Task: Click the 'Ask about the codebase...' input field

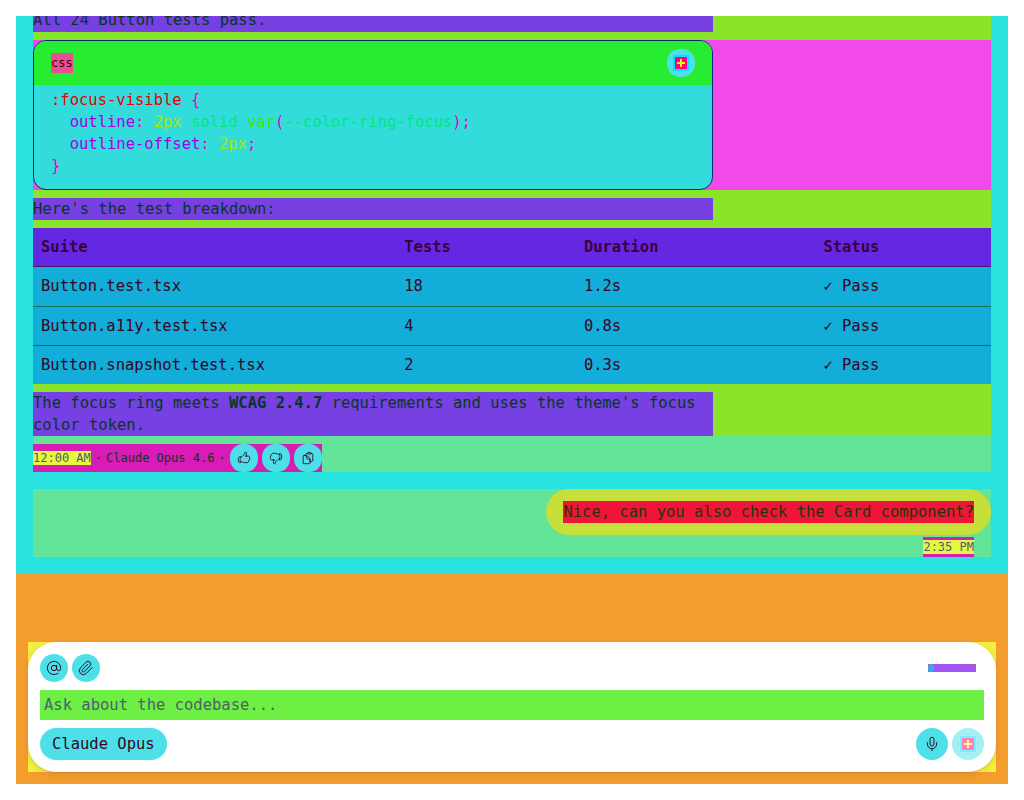Action: tap(512, 705)
